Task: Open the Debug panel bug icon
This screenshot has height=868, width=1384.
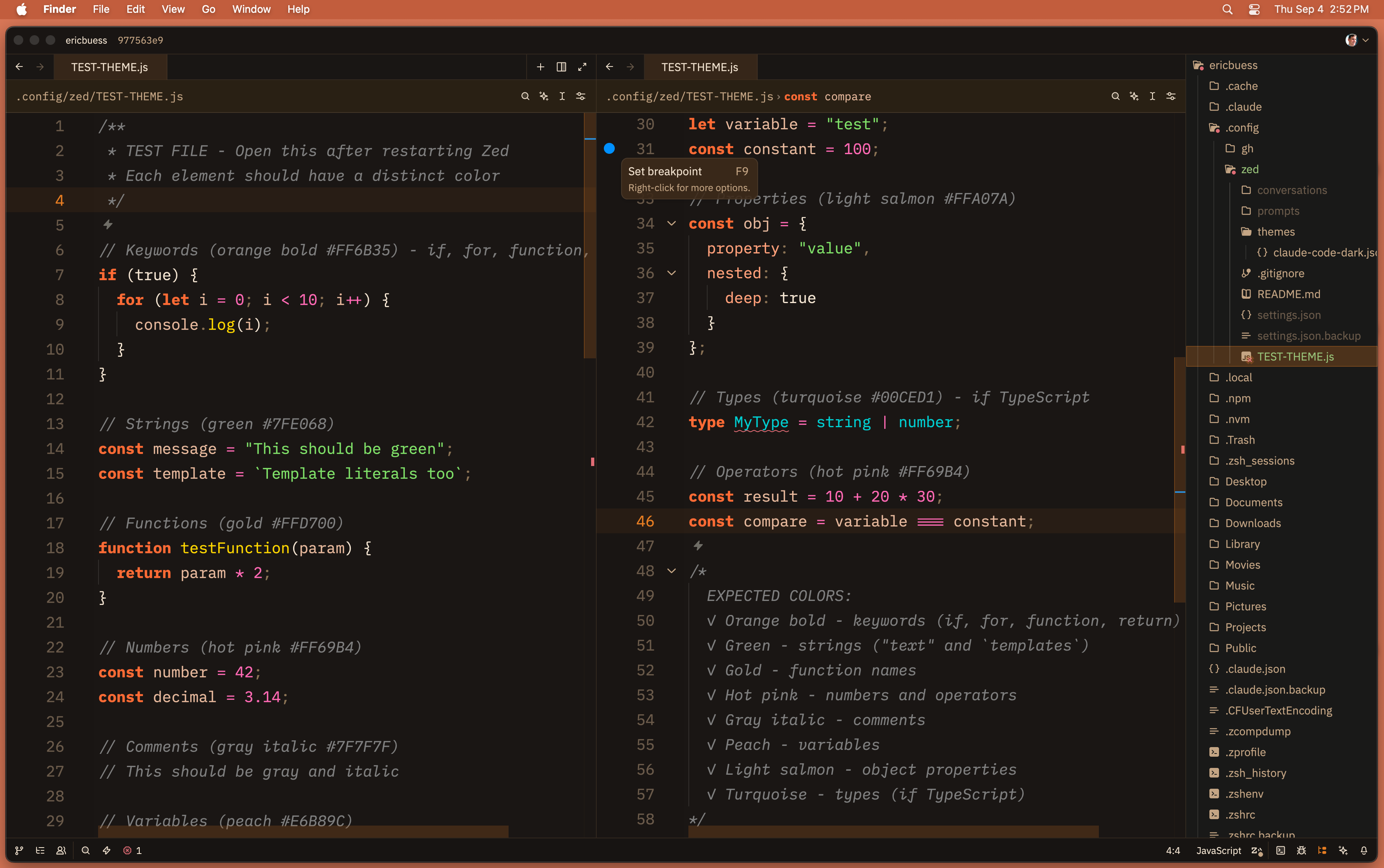Action: 1302,850
